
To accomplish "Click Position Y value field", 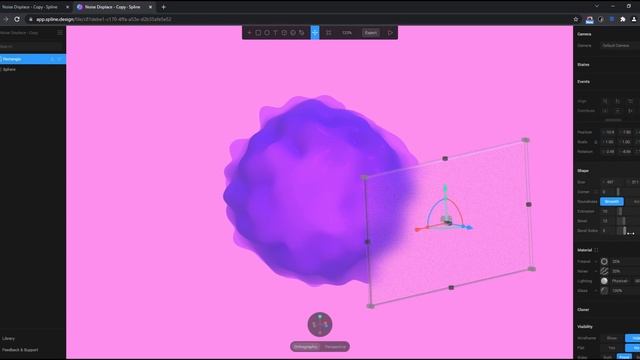I will [626, 132].
